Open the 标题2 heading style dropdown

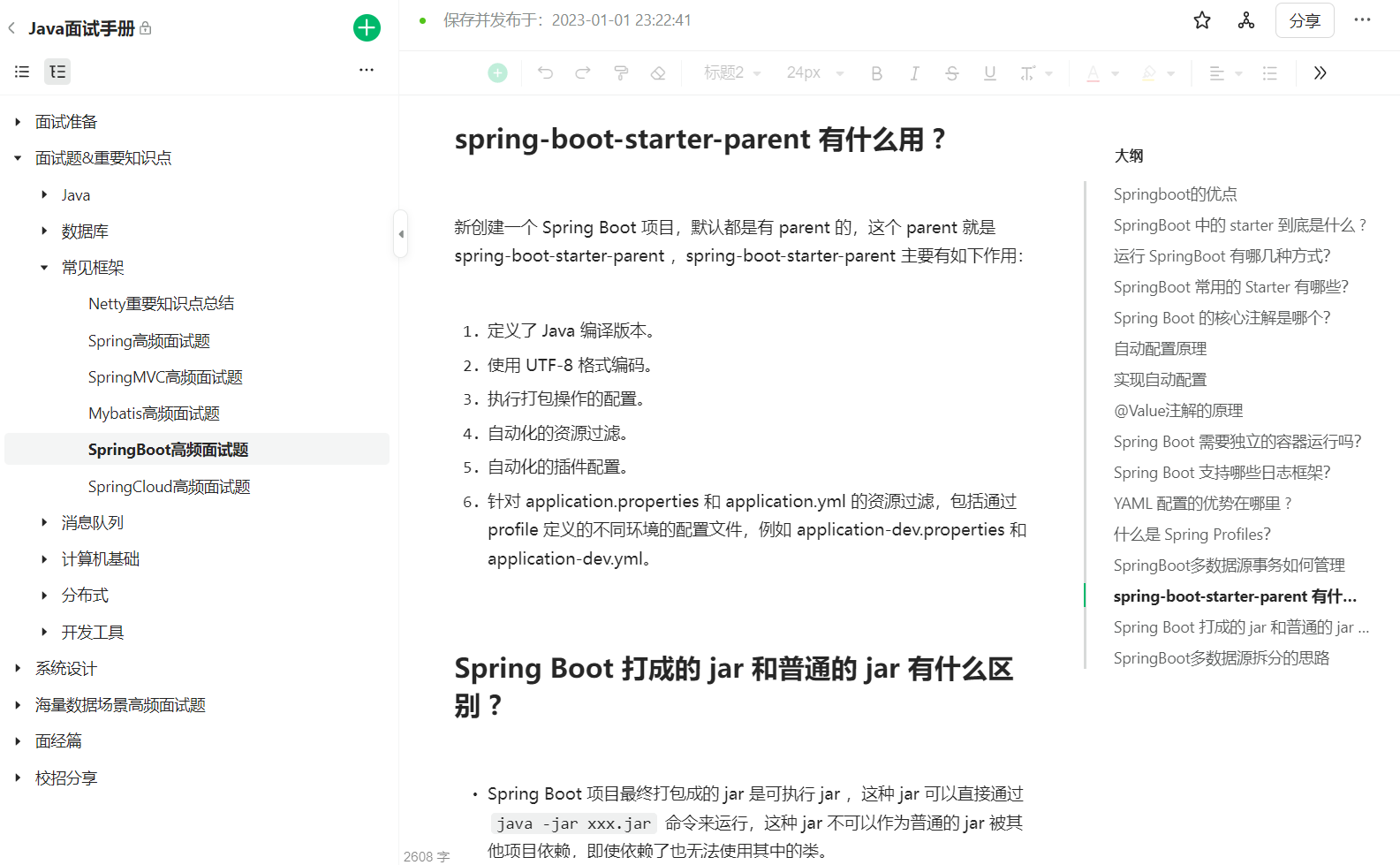tap(732, 73)
